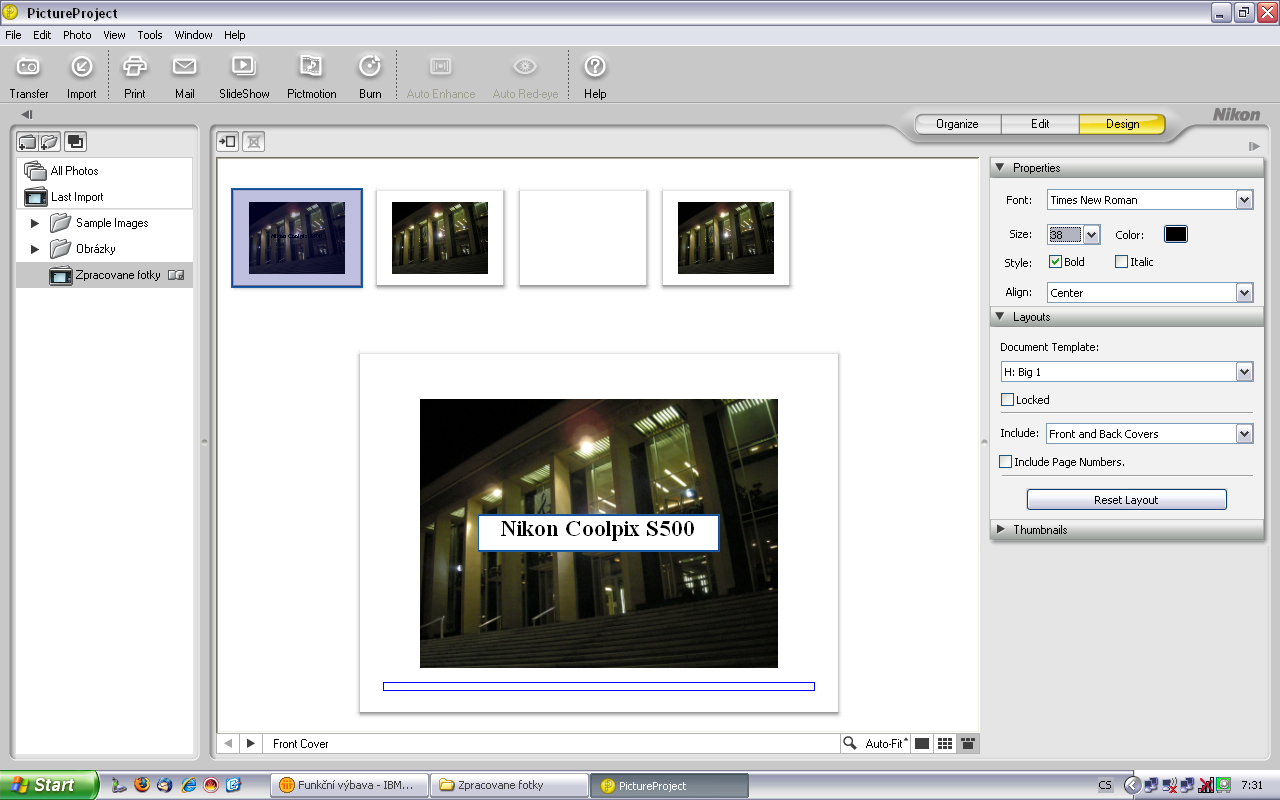Open the Document Template dropdown
The height and width of the screenshot is (800, 1280).
coord(1244,372)
